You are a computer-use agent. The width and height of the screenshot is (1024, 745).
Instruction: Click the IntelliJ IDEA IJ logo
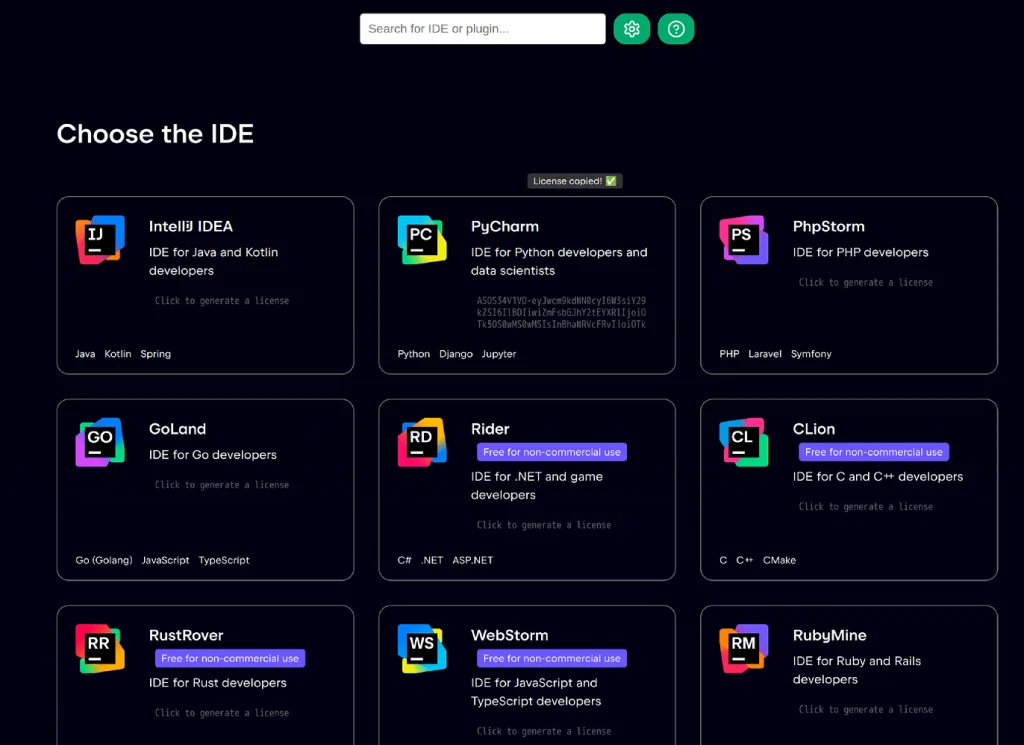point(100,240)
